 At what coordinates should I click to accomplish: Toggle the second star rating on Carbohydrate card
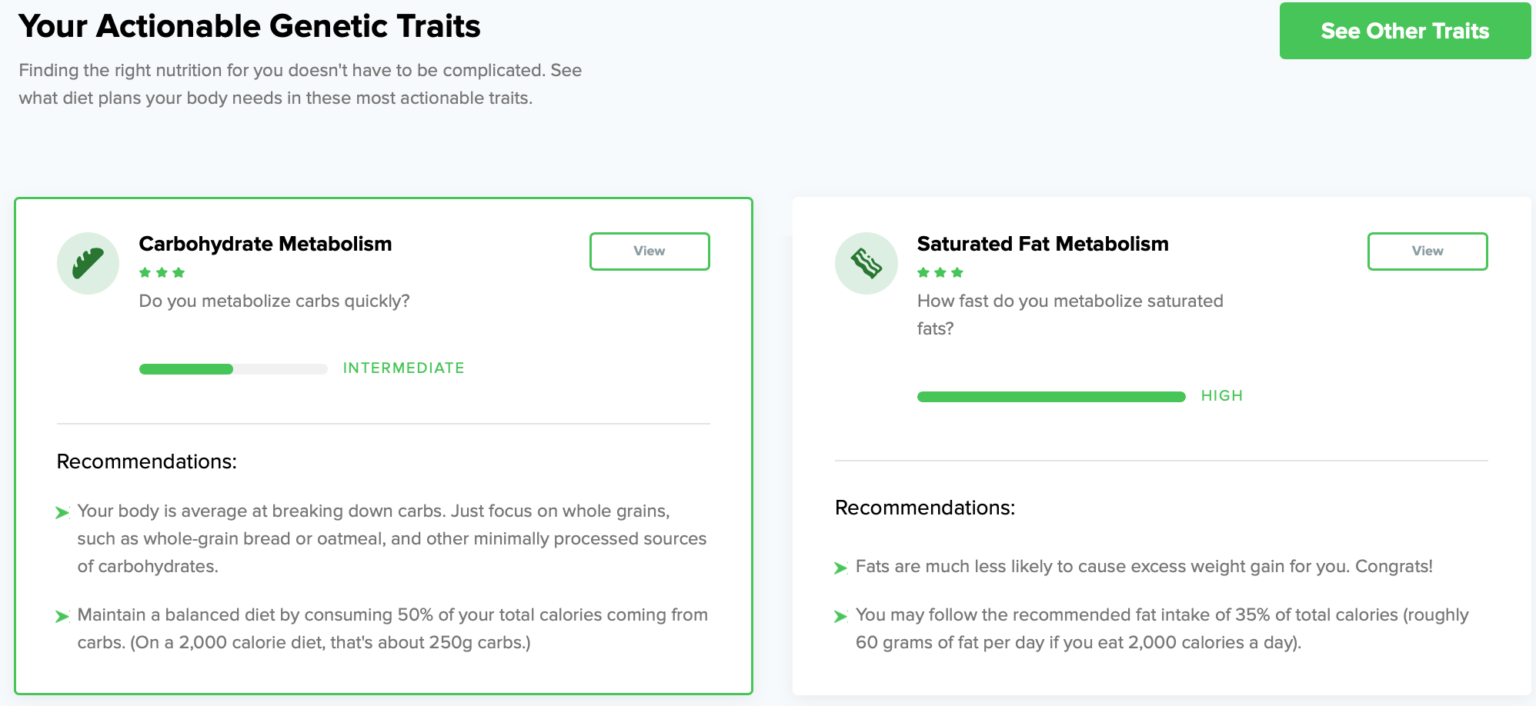(161, 272)
